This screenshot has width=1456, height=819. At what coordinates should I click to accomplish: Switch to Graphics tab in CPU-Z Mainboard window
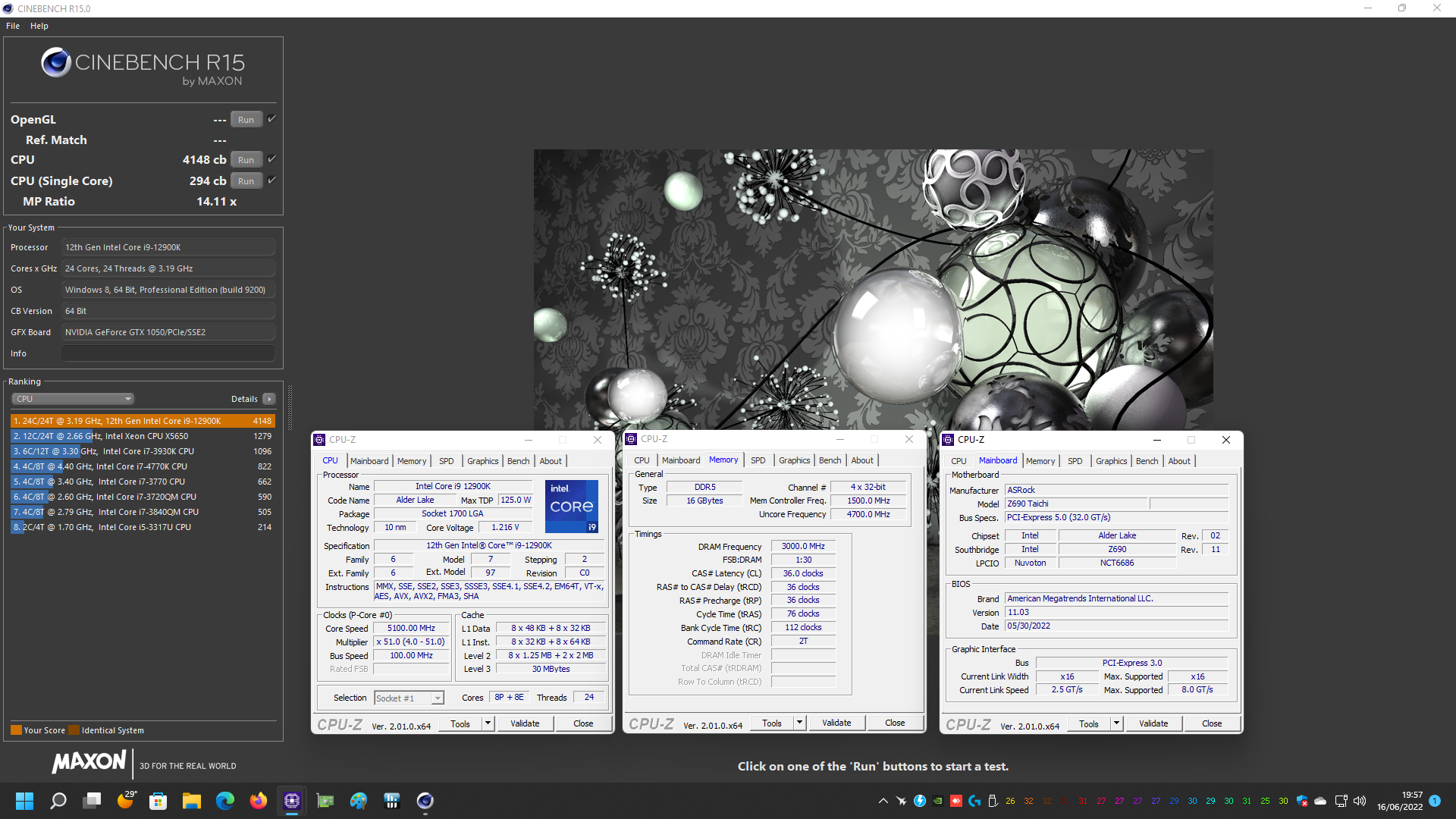(x=1112, y=461)
